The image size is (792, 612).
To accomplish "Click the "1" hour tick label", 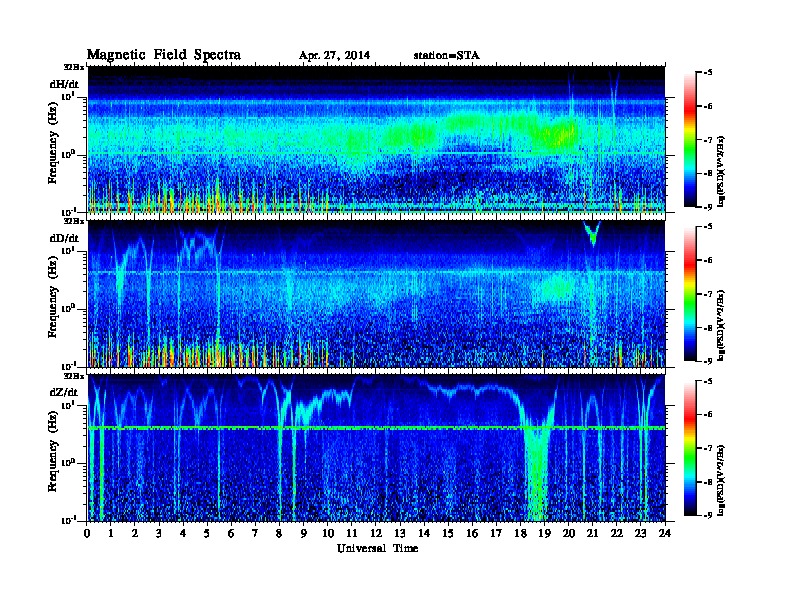I will [111, 533].
